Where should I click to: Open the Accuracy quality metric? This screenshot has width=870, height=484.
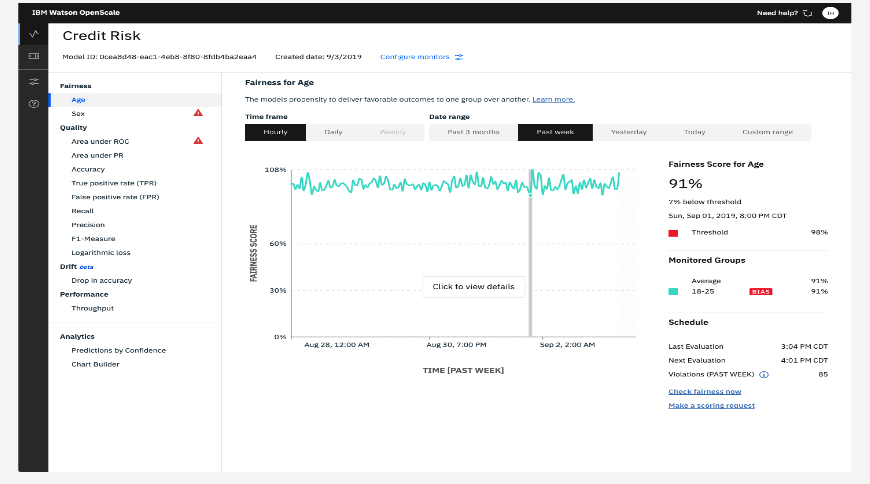click(x=88, y=169)
